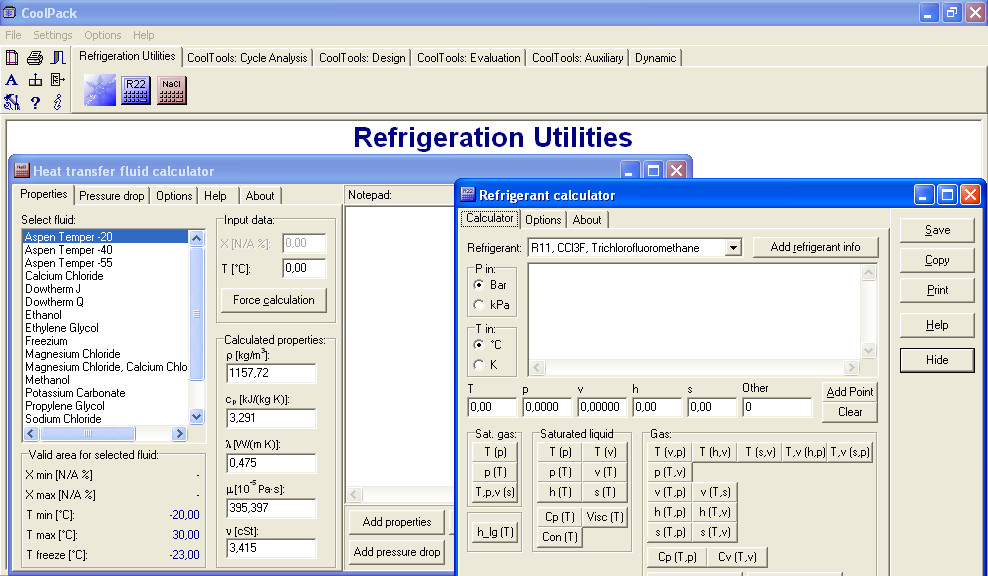Open the Refrigerant dropdown list
Viewport: 988px width, 576px height.
(733, 247)
